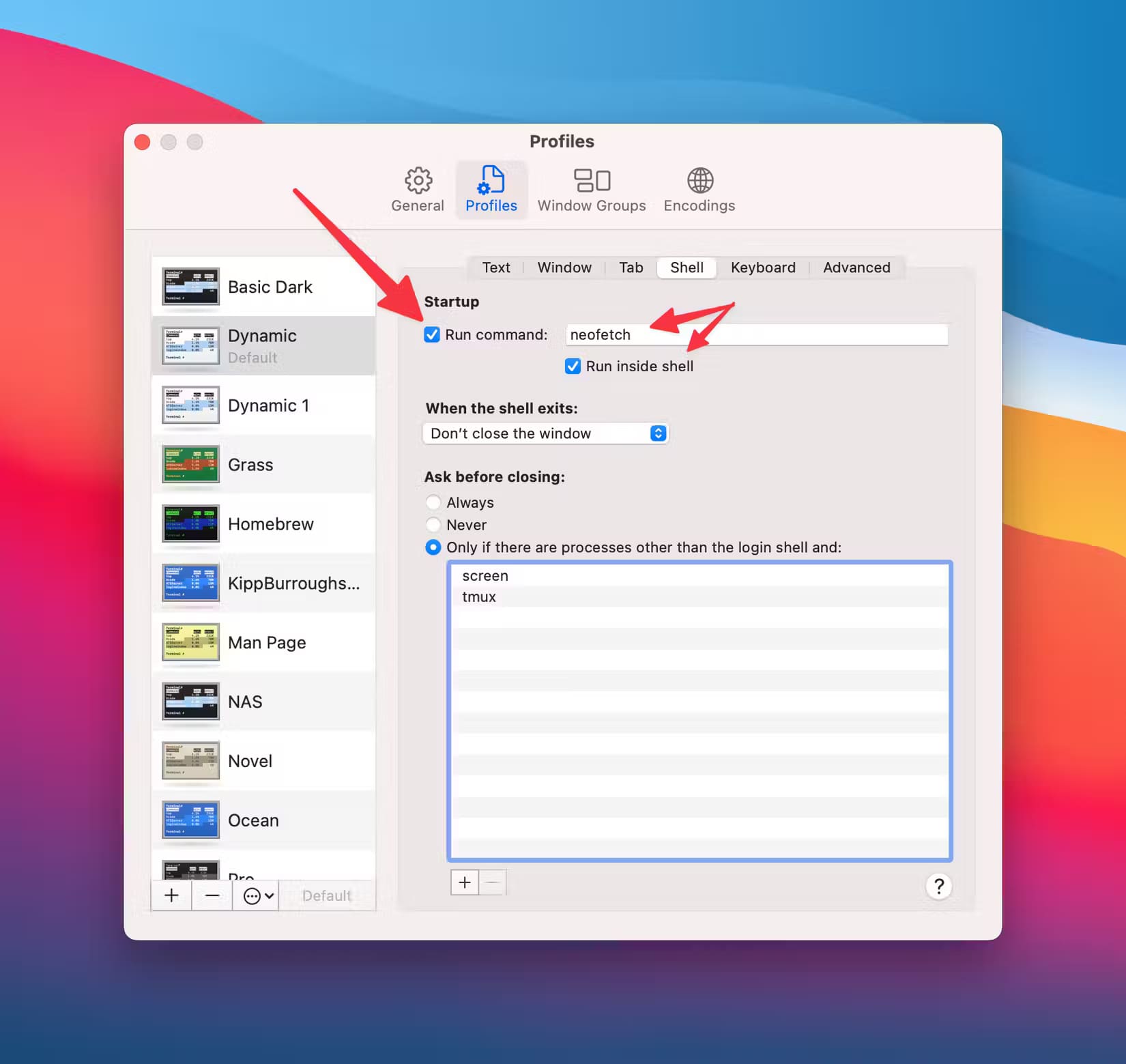Open the Window Groups pane

pos(592,190)
